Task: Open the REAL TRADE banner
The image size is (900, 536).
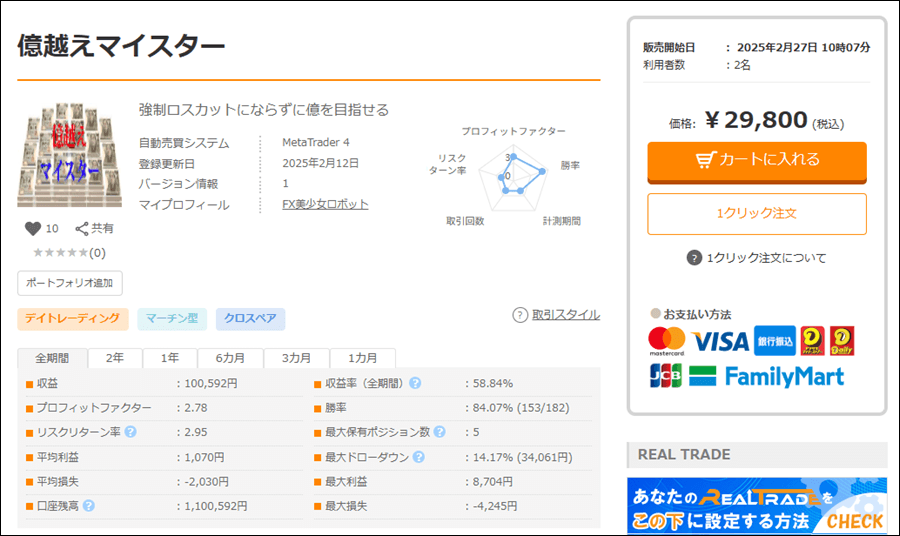Action: pyautogui.click(x=756, y=506)
